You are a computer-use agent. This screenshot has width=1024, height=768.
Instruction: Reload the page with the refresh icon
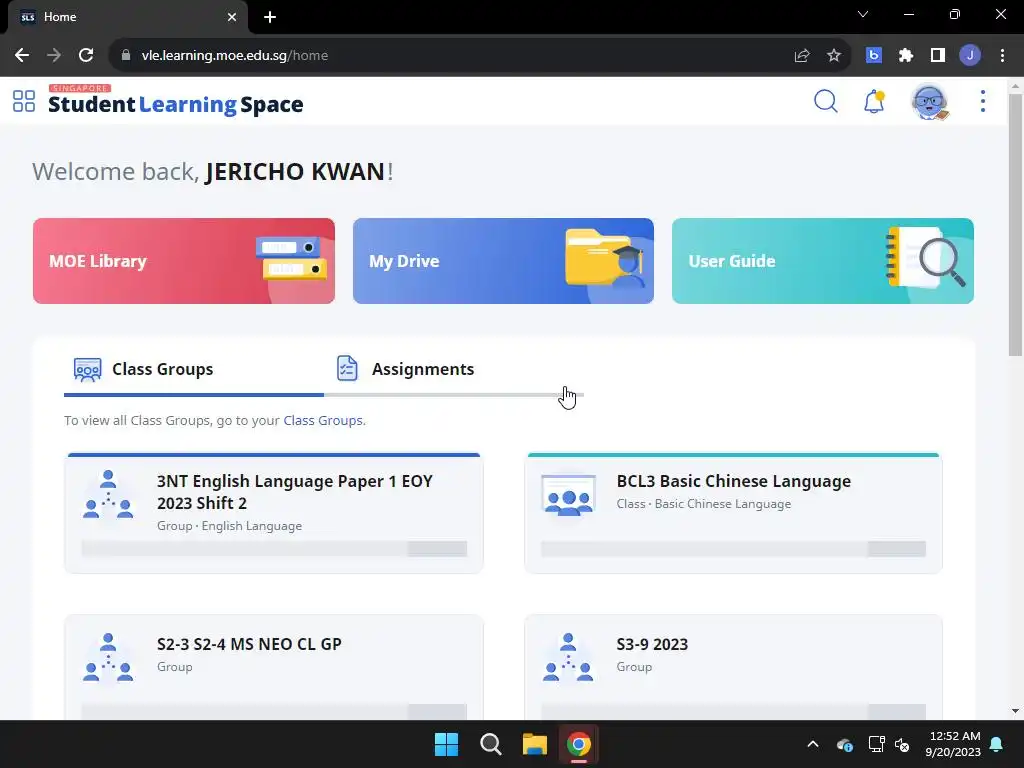[x=86, y=56]
